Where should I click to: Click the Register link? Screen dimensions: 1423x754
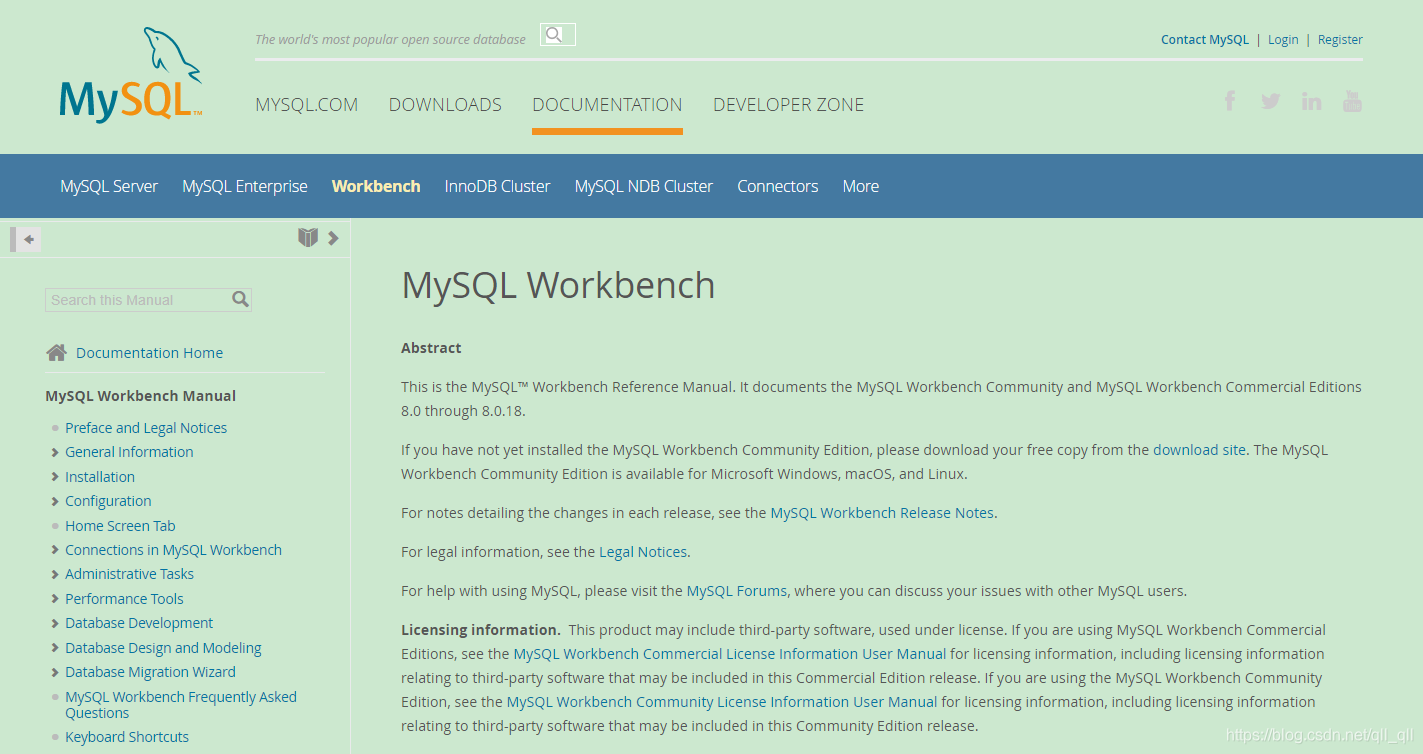pyautogui.click(x=1340, y=40)
